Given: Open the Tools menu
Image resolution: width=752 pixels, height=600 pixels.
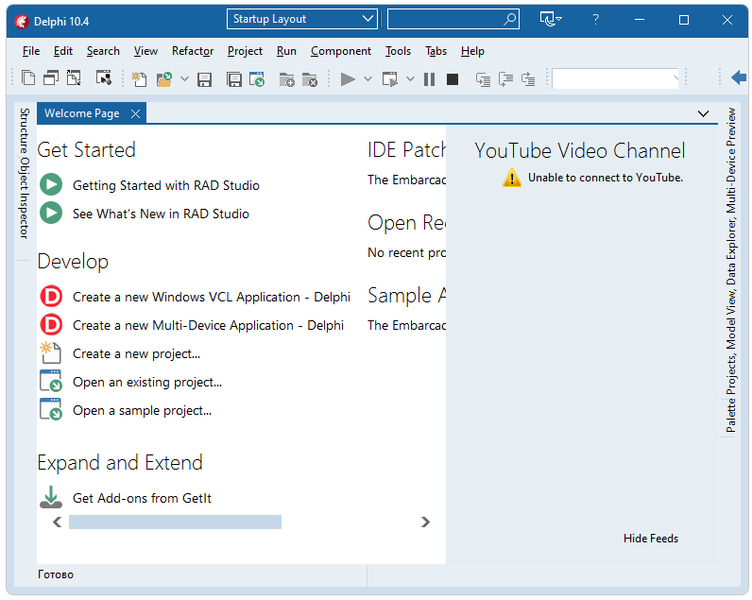Looking at the screenshot, I should click(398, 51).
